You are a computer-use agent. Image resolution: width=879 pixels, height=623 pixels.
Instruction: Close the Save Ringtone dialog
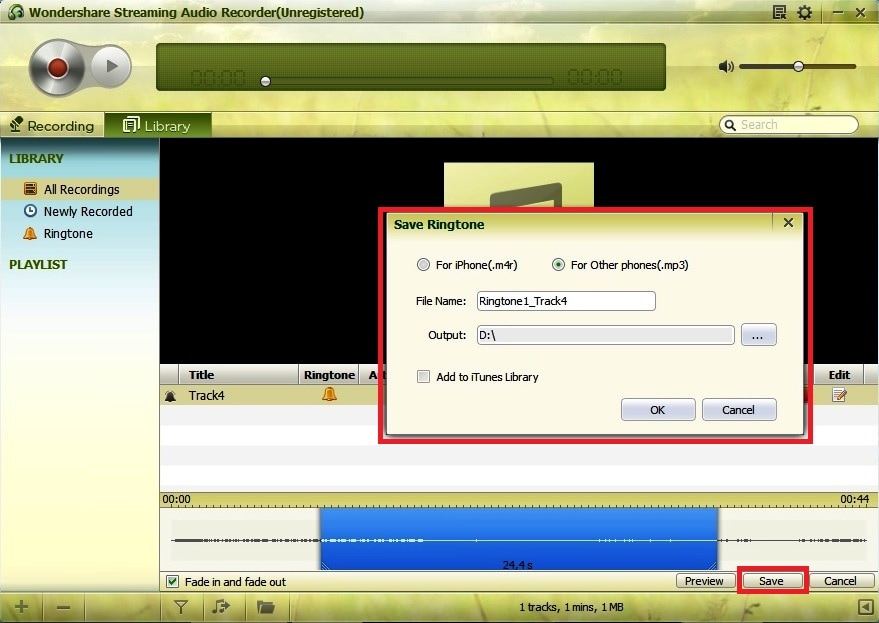788,223
